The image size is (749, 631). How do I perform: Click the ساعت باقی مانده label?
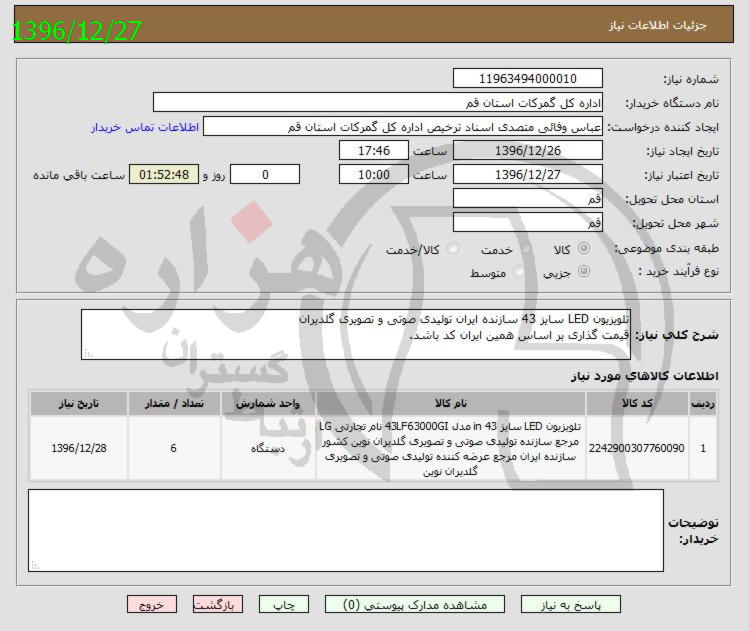pyautogui.click(x=79, y=175)
